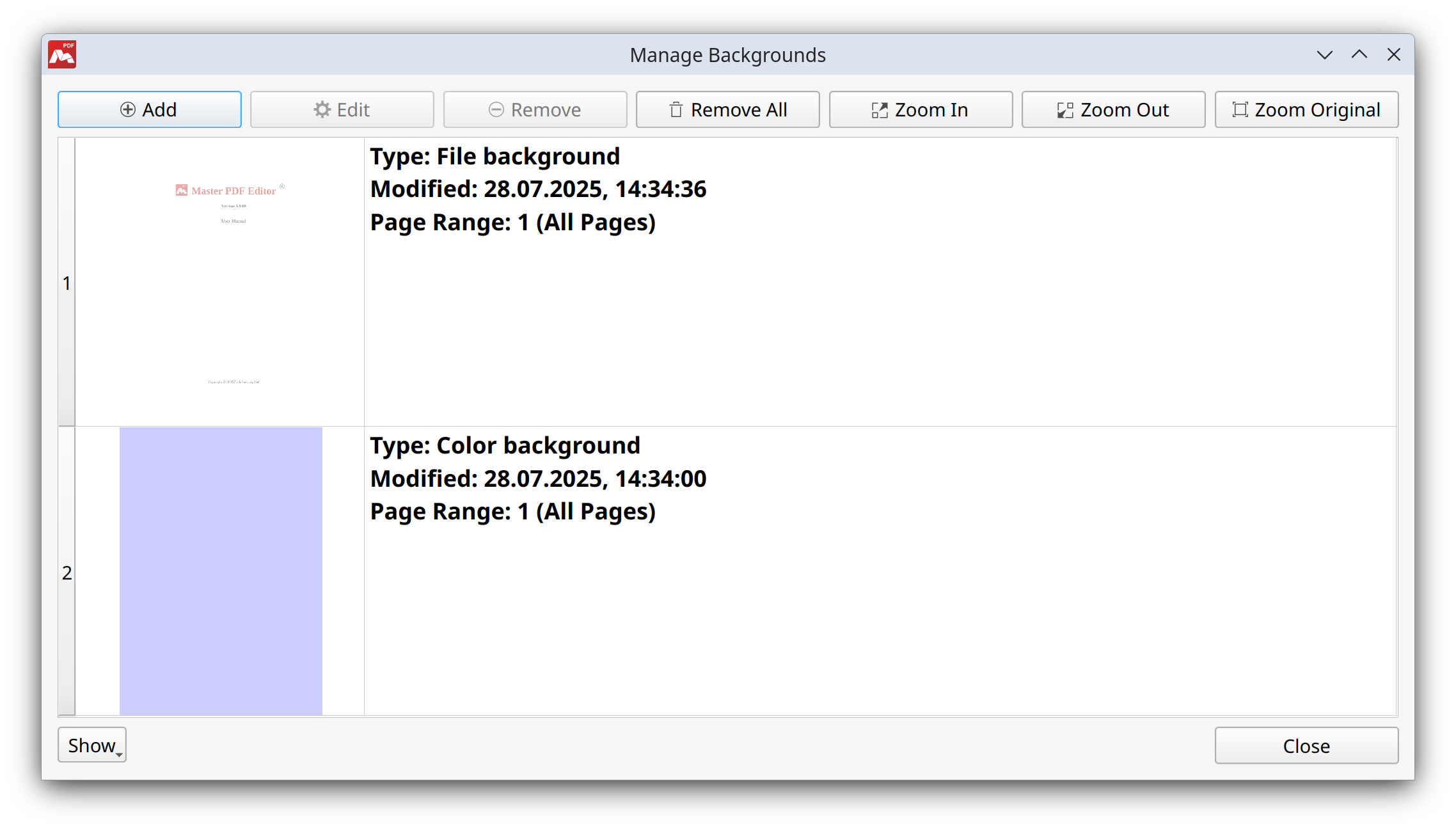The width and height of the screenshot is (1456, 829).
Task: Click the Zoom Original button
Action: click(x=1306, y=109)
